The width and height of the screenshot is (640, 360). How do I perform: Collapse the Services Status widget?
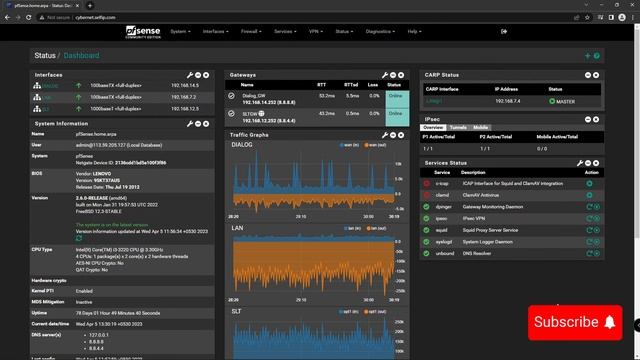pyautogui.click(x=588, y=163)
